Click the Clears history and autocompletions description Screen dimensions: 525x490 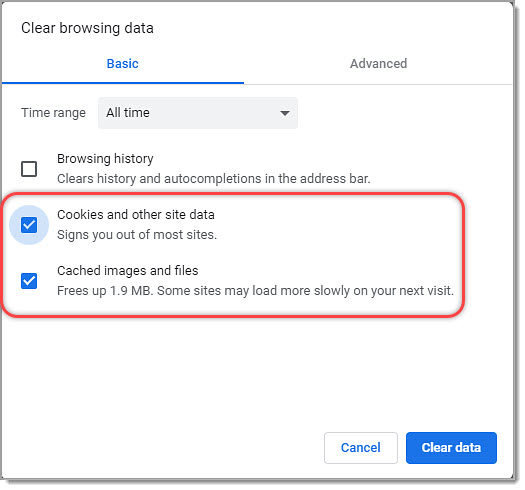point(214,179)
